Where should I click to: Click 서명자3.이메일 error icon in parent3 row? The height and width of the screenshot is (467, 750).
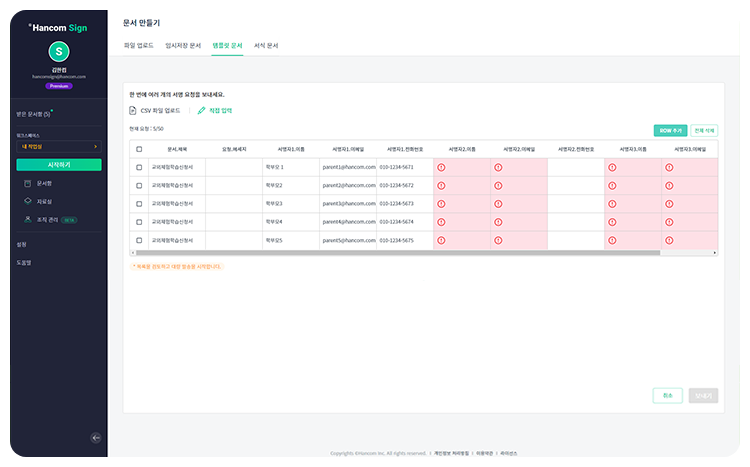point(669,204)
